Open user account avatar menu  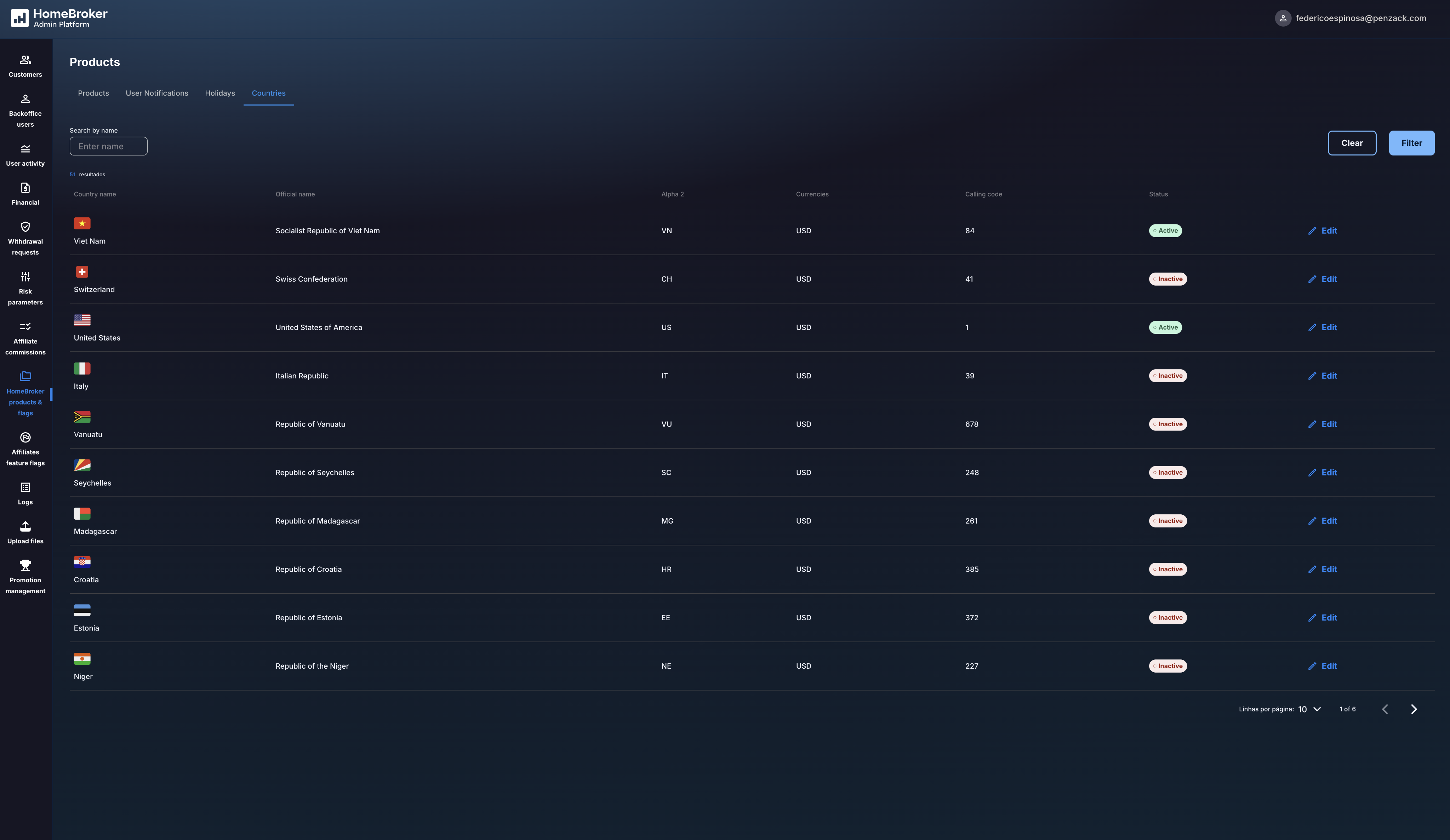(1283, 18)
